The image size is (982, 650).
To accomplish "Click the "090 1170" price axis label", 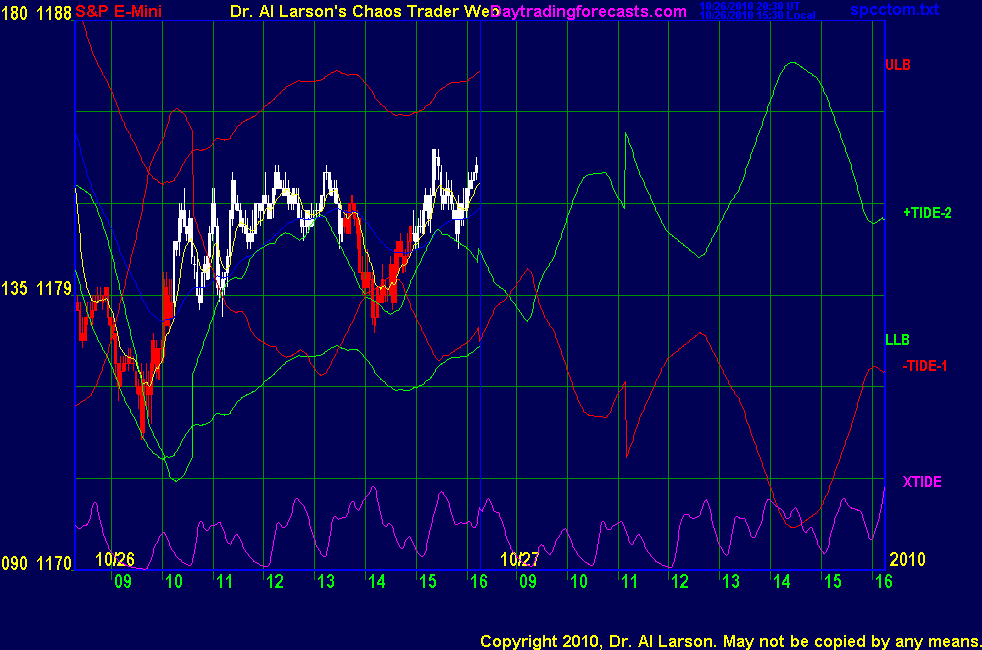I will pyautogui.click(x=36, y=563).
